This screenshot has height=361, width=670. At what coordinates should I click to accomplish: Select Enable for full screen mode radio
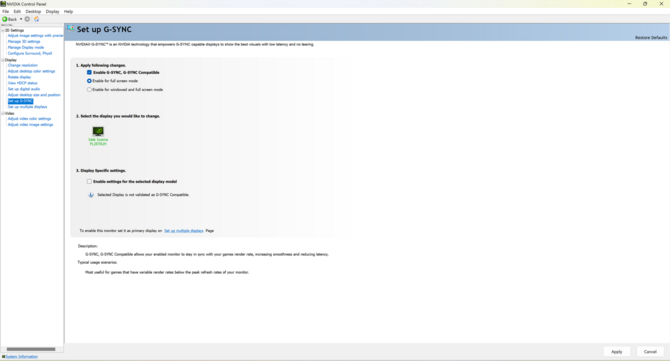tap(89, 81)
